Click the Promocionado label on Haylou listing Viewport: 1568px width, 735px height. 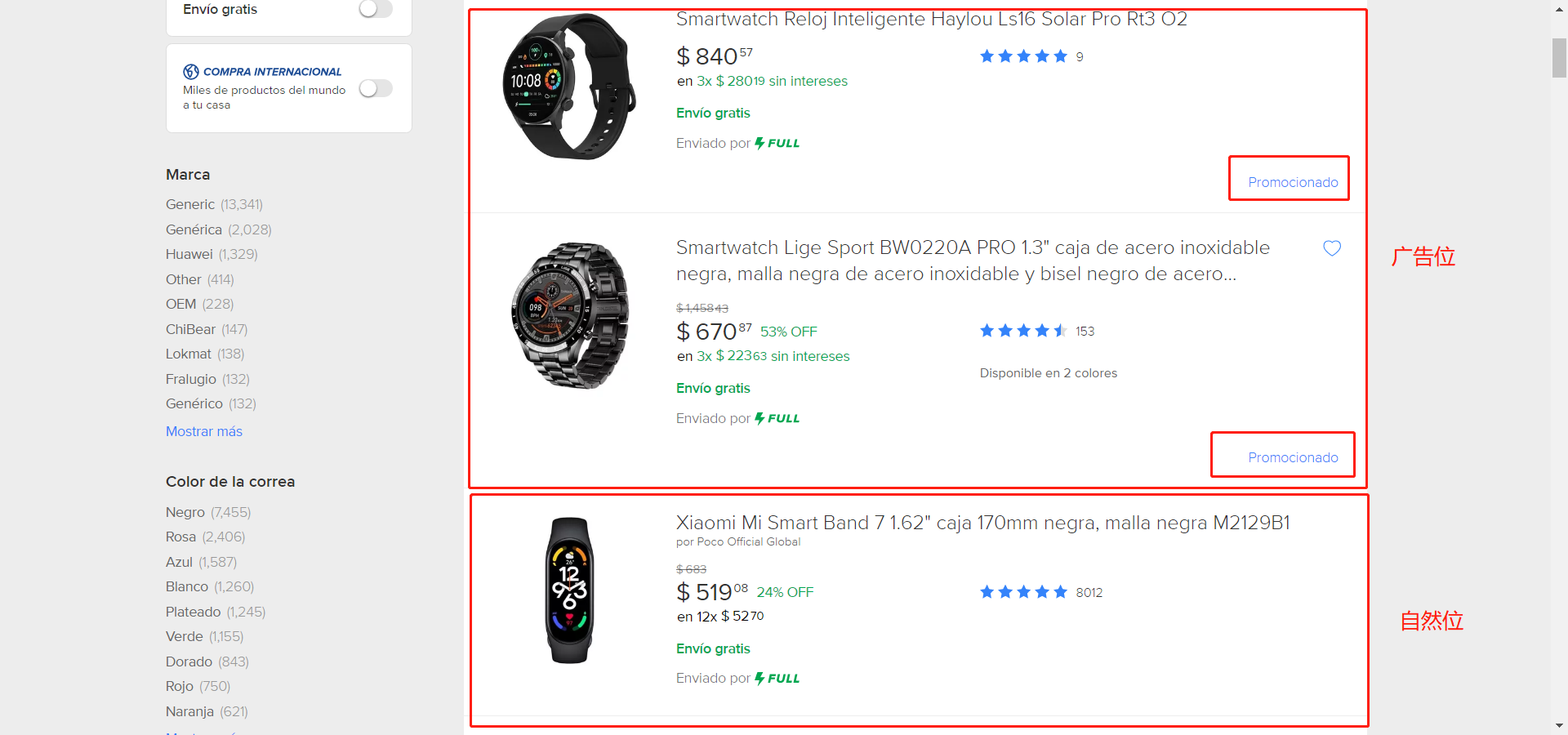(1293, 182)
